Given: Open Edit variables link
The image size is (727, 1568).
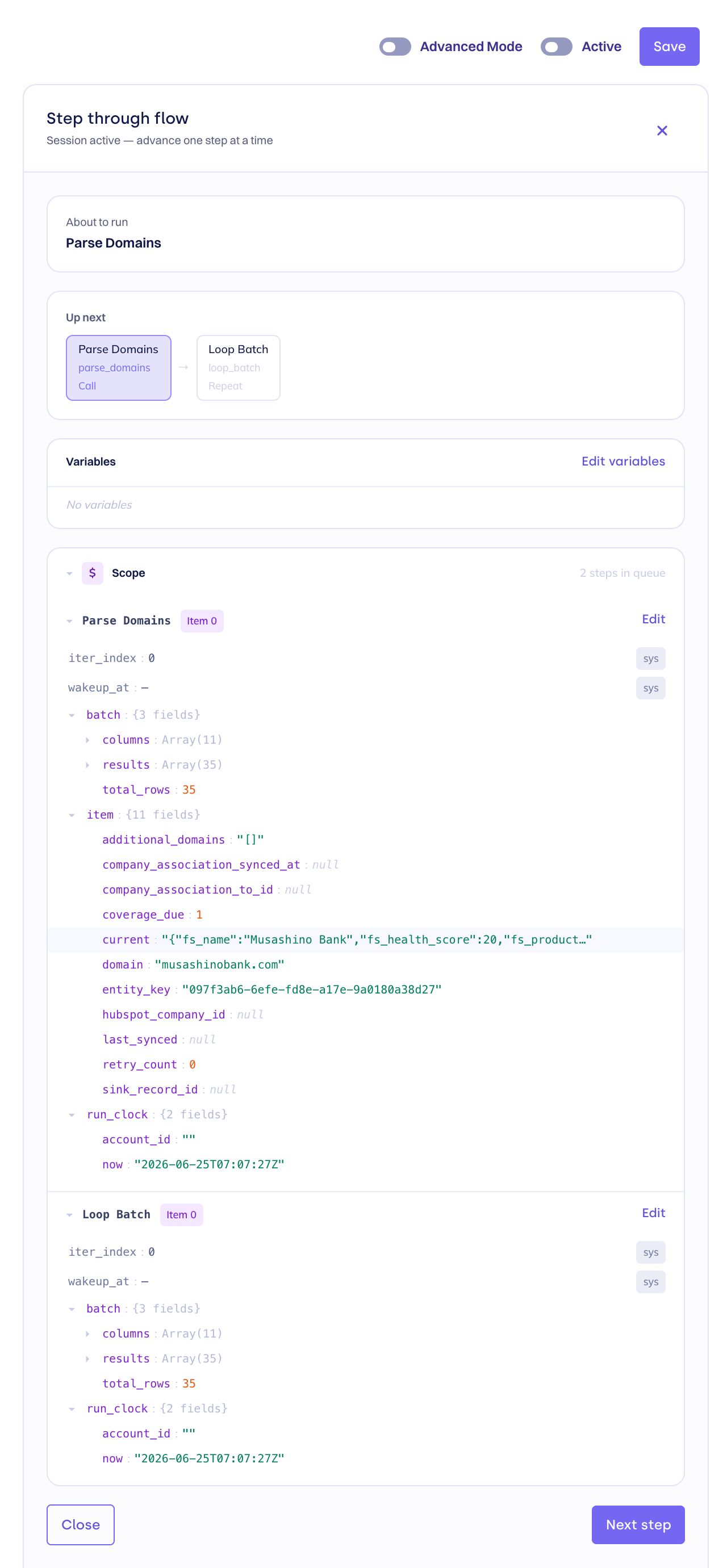Looking at the screenshot, I should point(623,462).
